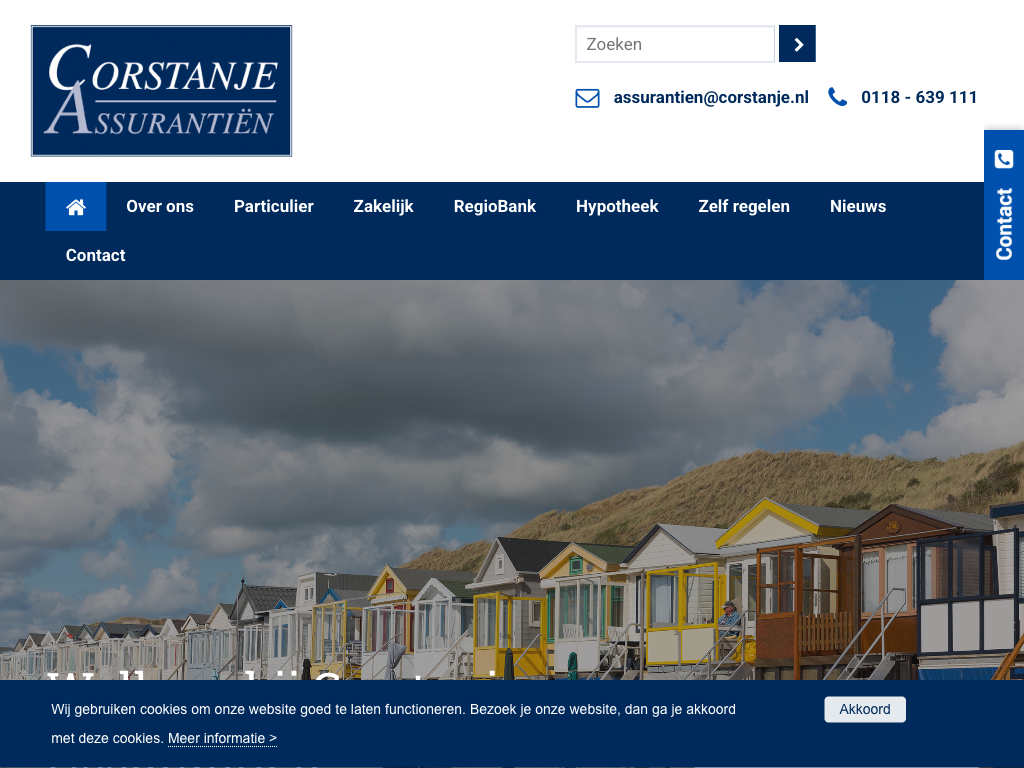The height and width of the screenshot is (768, 1024).
Task: Click Contact in the main navigation
Action: click(96, 256)
